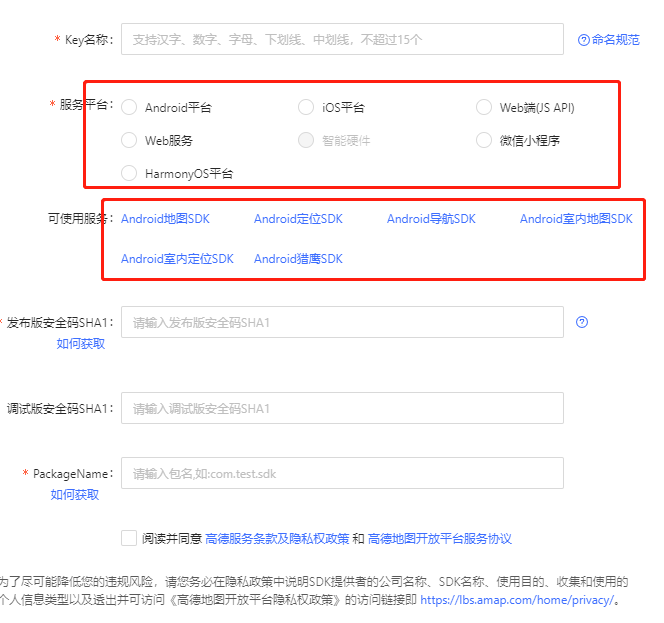Open the 命名规范 naming rules link
The image size is (664, 623).
pos(615,40)
